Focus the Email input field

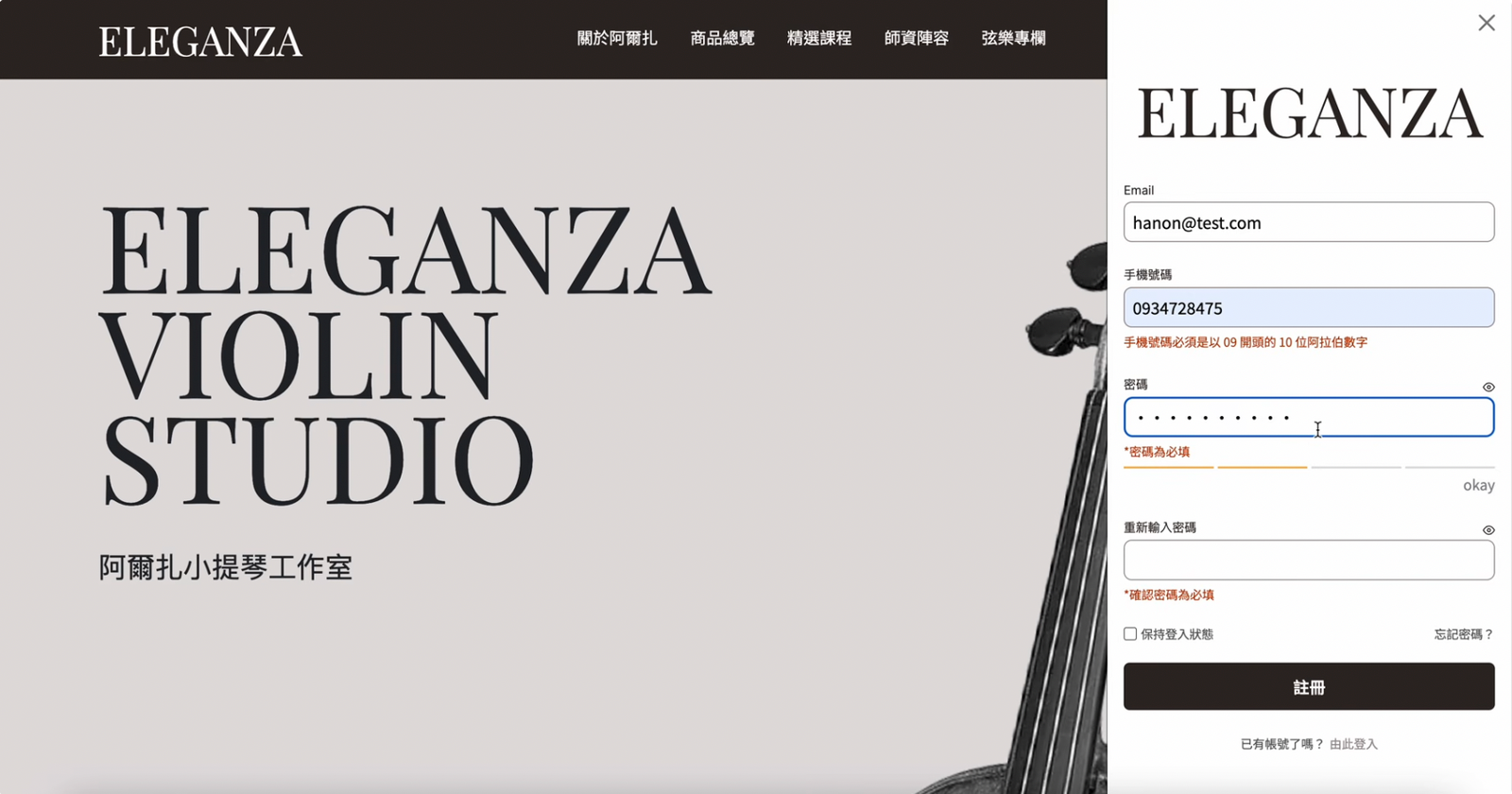[x=1309, y=222]
